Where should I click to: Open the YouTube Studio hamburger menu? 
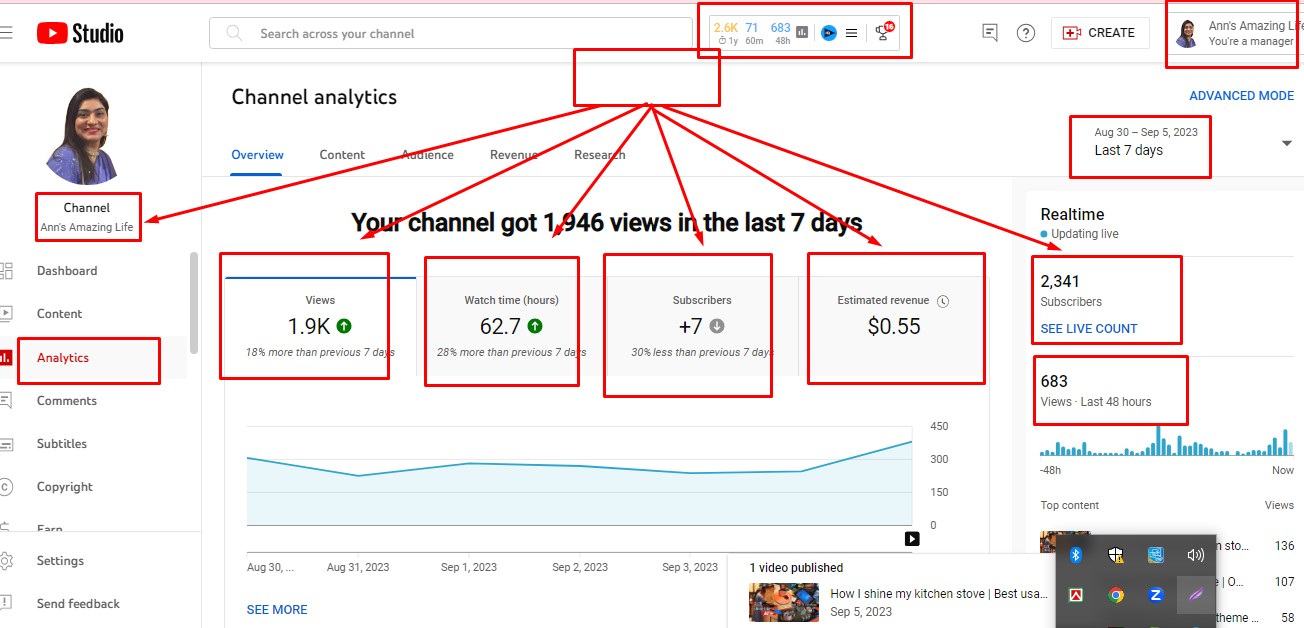[x=7, y=33]
